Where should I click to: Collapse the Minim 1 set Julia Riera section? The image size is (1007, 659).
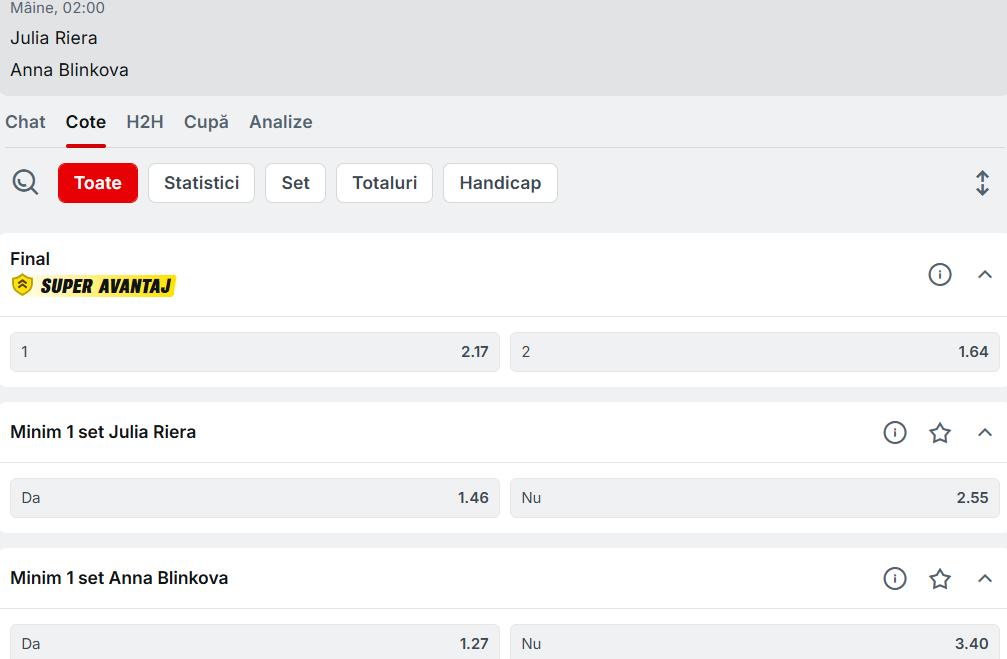[984, 432]
